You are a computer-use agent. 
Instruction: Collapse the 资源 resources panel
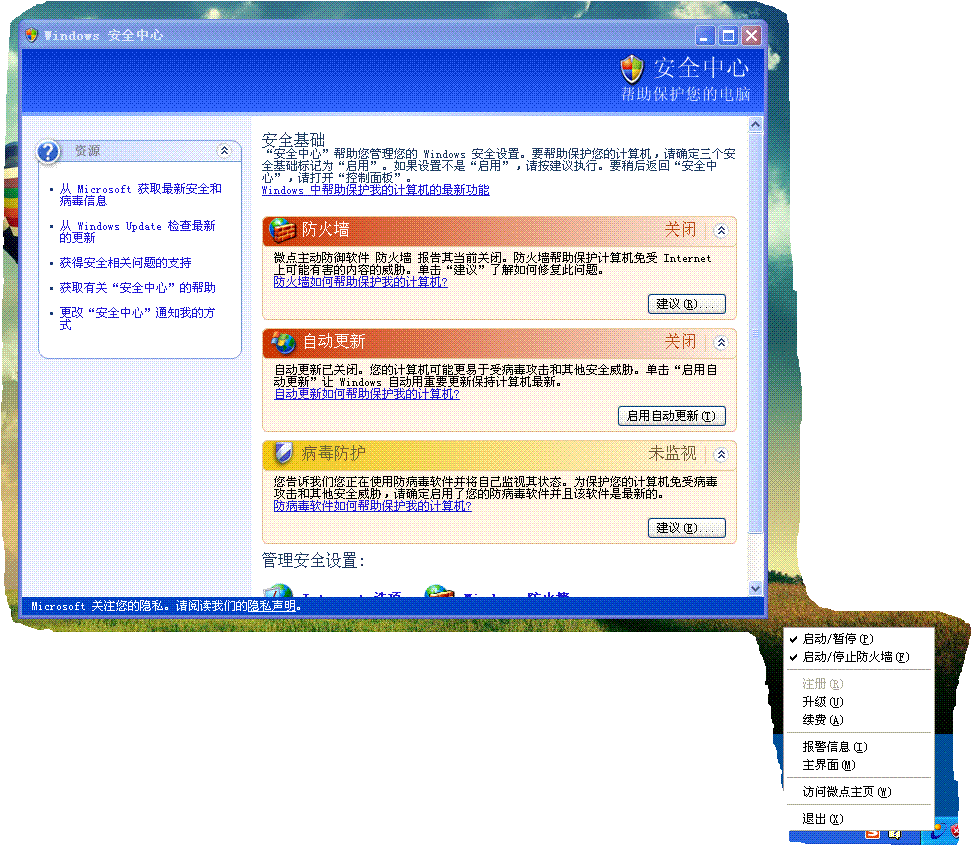tap(225, 150)
